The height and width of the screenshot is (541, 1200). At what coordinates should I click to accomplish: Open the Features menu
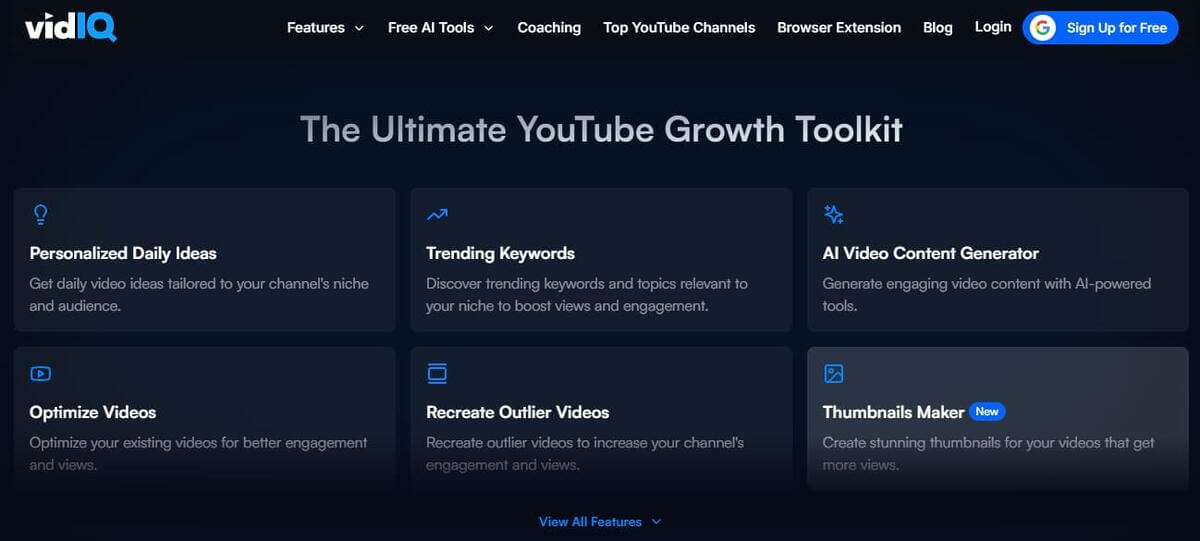[x=326, y=28]
